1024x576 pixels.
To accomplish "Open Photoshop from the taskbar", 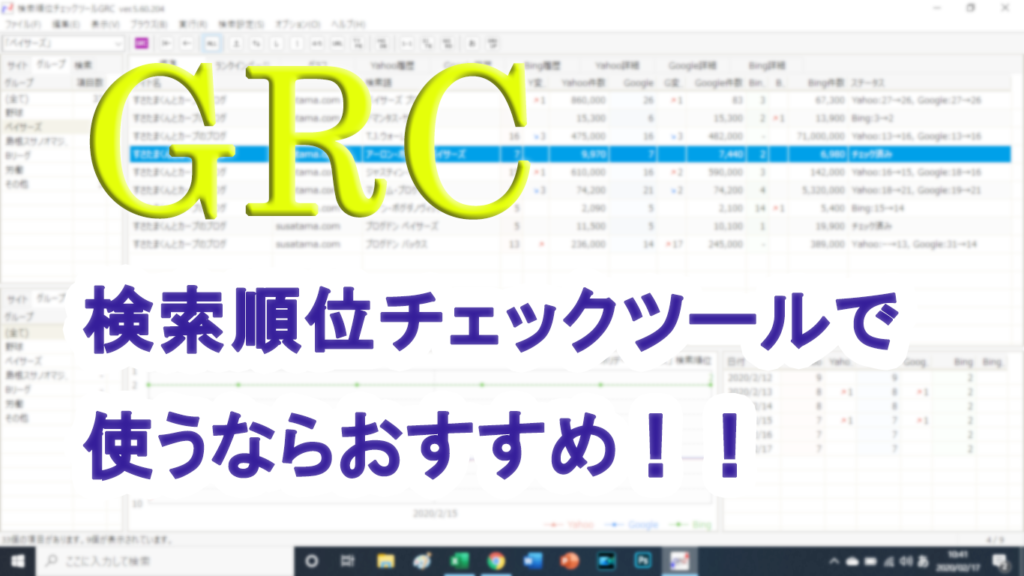I will click(643, 561).
